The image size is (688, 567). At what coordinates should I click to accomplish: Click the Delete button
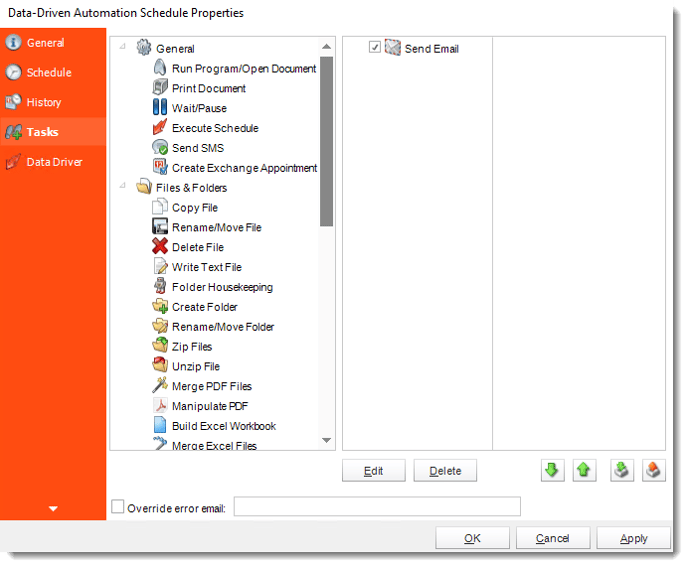pos(445,471)
